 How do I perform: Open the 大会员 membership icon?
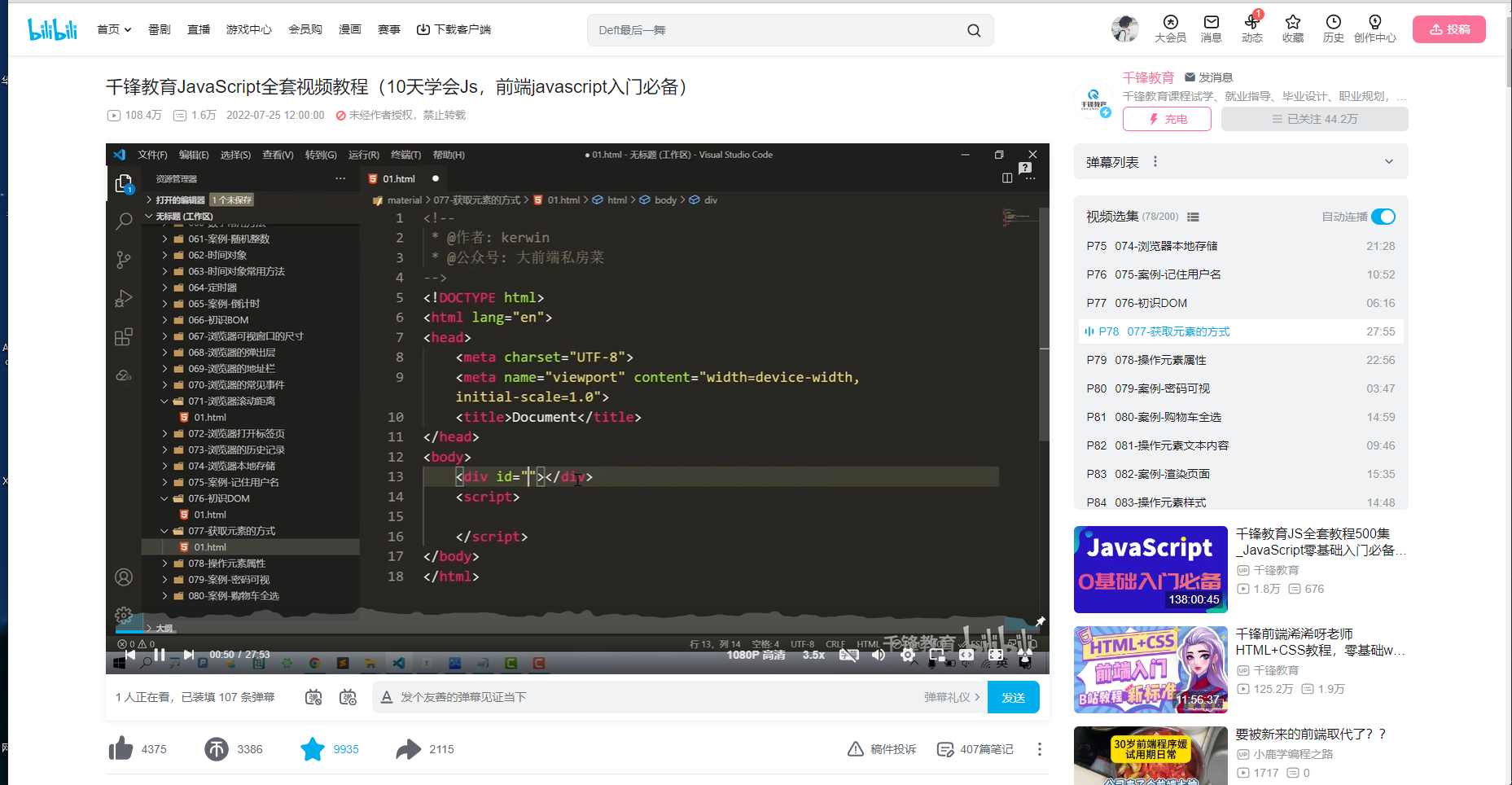[1171, 29]
